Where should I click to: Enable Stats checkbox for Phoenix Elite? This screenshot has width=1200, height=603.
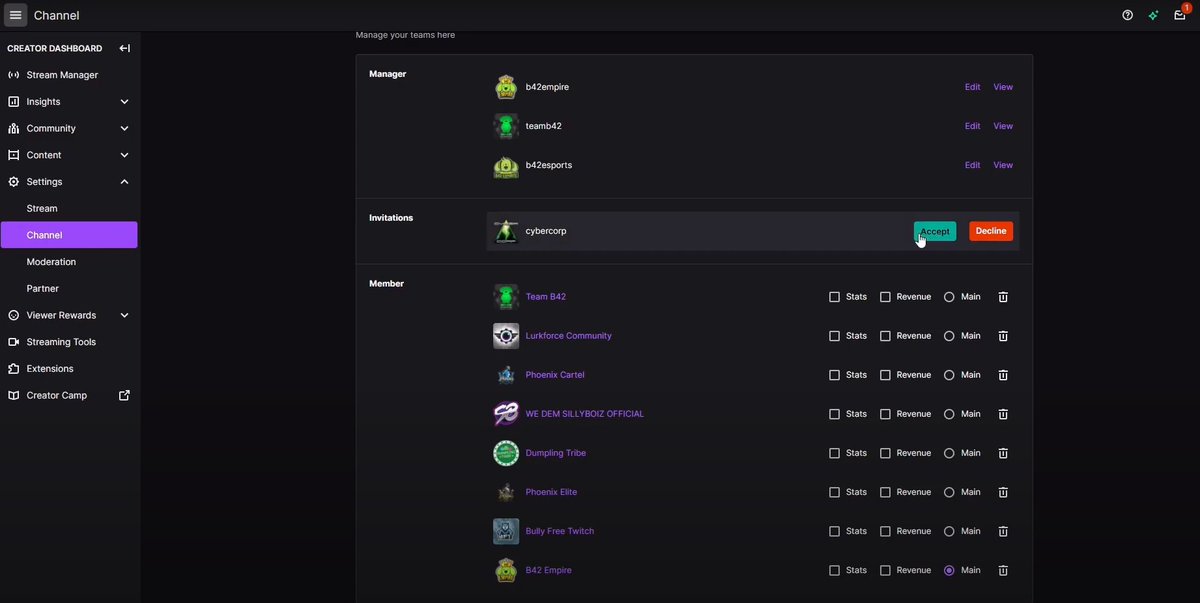(834, 492)
